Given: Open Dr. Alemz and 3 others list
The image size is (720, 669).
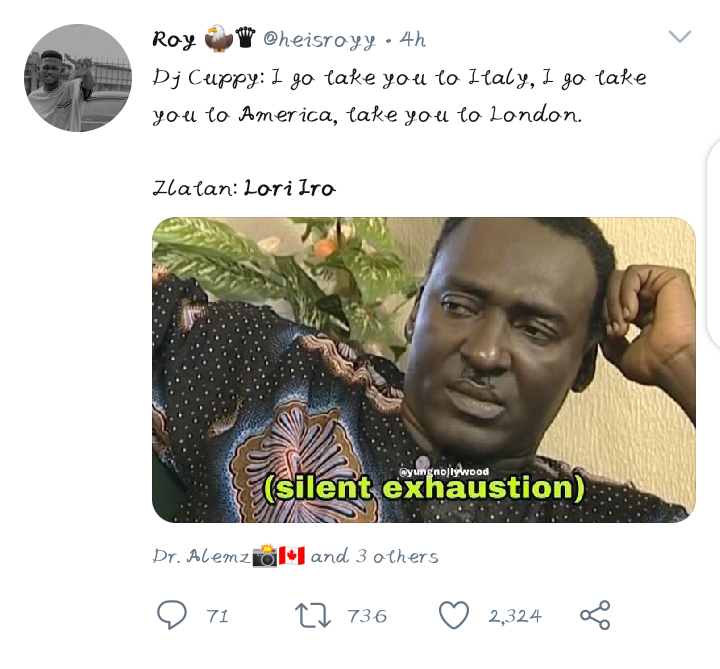Looking at the screenshot, I should coord(295,556).
